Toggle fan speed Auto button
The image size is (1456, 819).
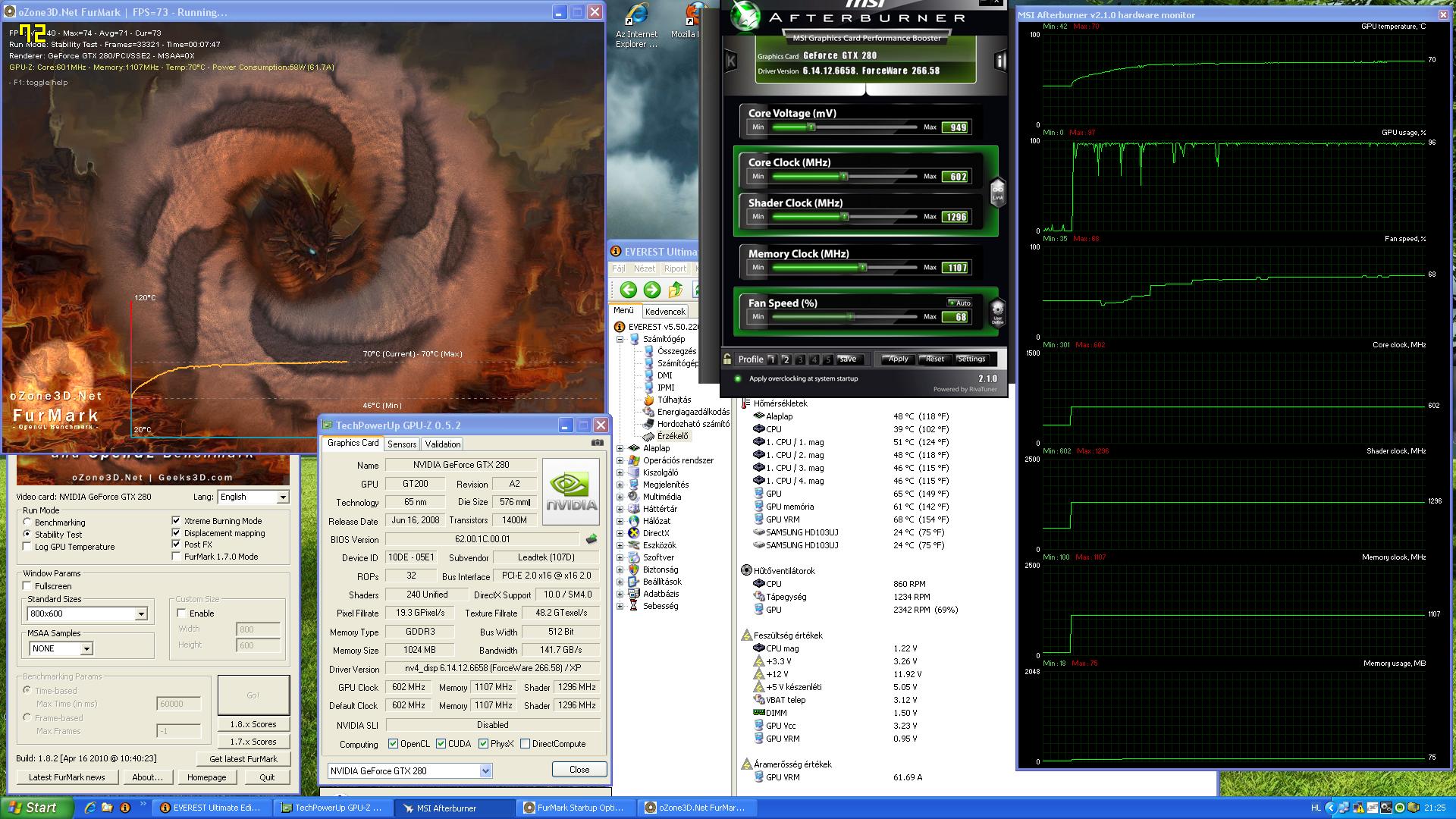click(959, 303)
